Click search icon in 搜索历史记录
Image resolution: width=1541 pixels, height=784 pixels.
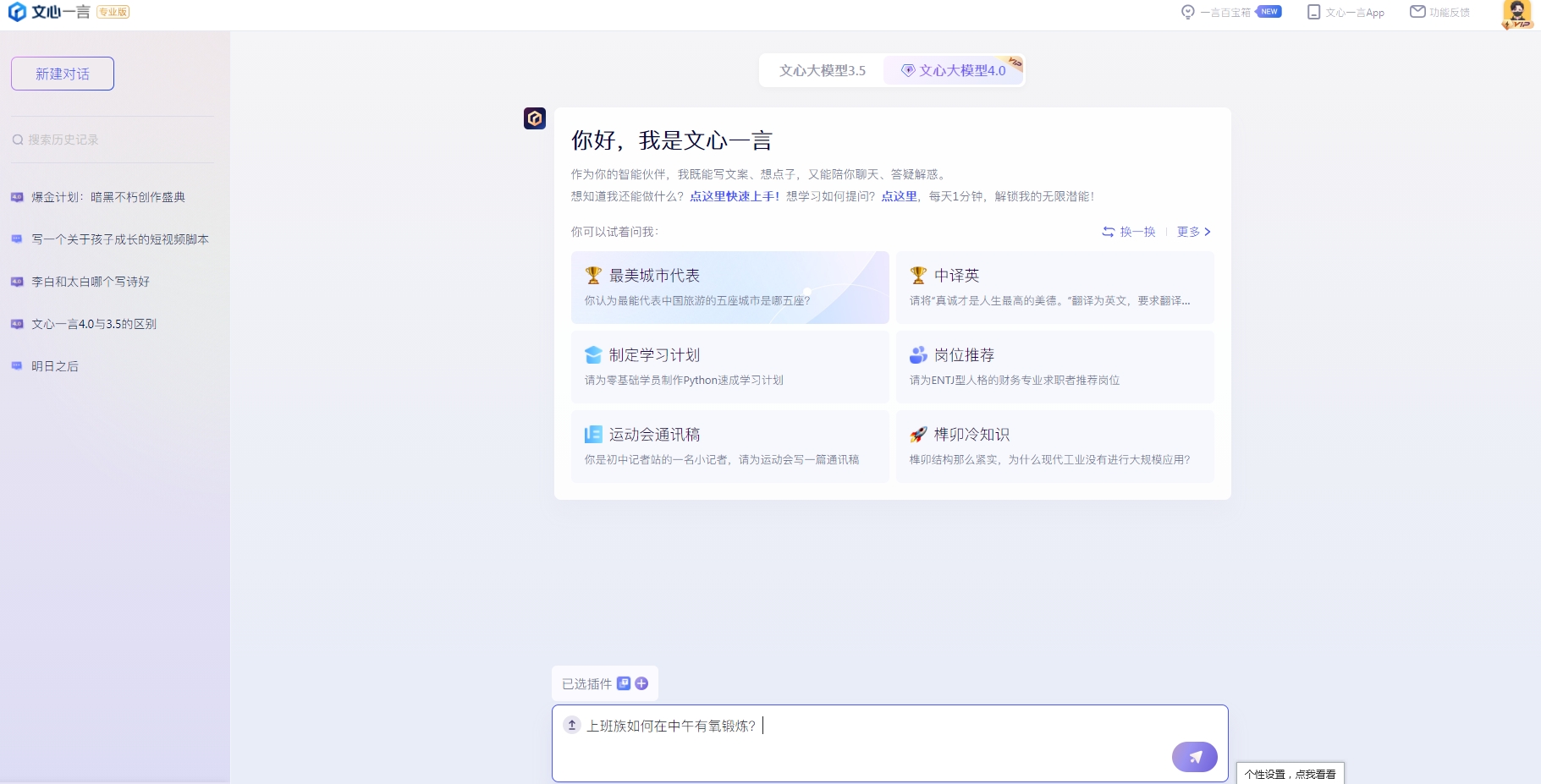(x=18, y=140)
